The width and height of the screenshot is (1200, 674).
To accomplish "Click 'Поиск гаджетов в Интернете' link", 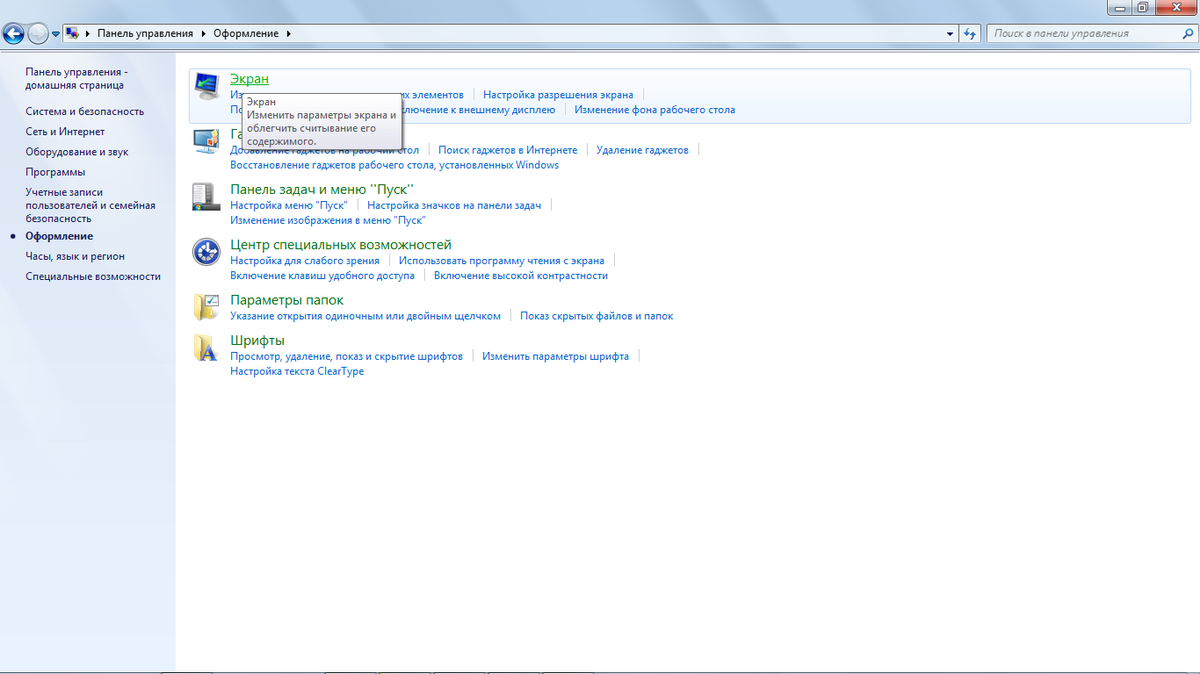I will (x=508, y=150).
